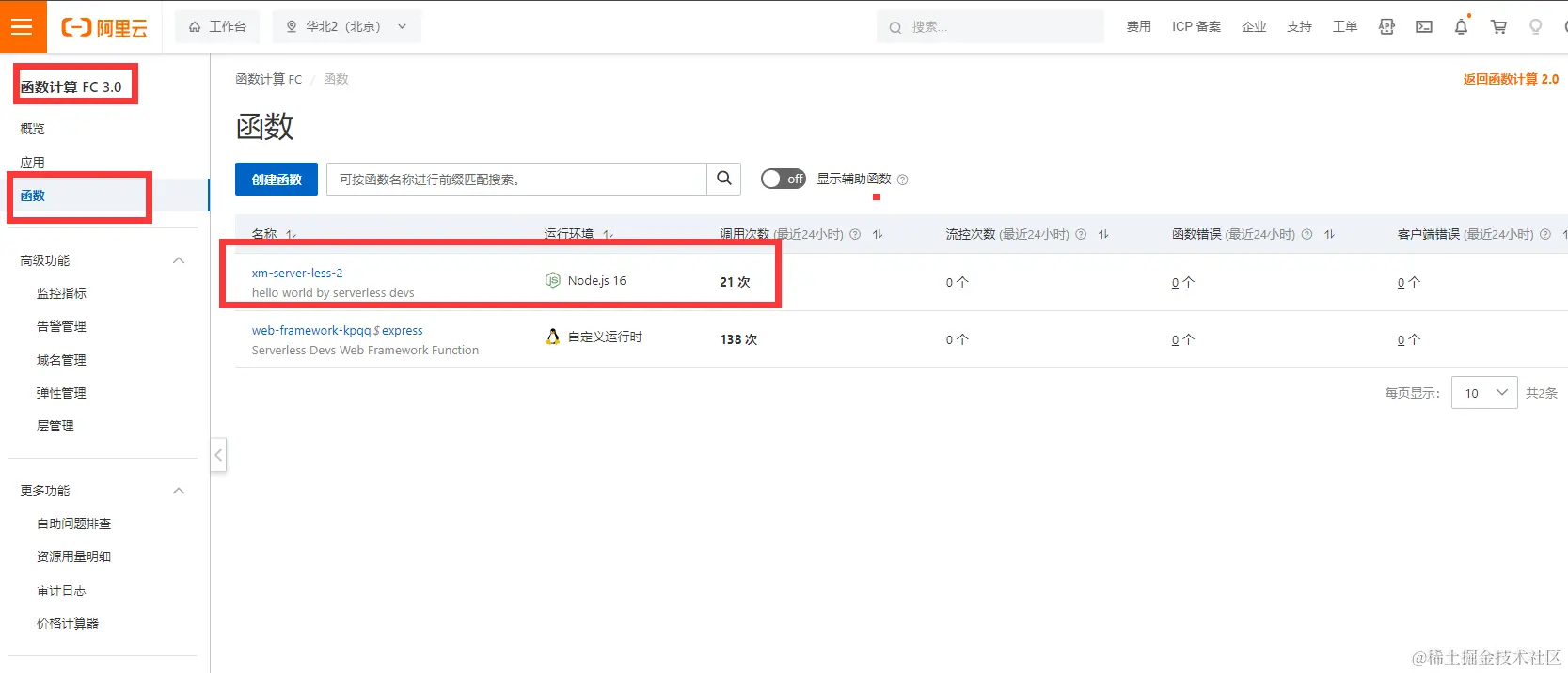Viewport: 1568px width, 673px height.
Task: Click help icon next to 调用次数 header
Action: coord(855,234)
